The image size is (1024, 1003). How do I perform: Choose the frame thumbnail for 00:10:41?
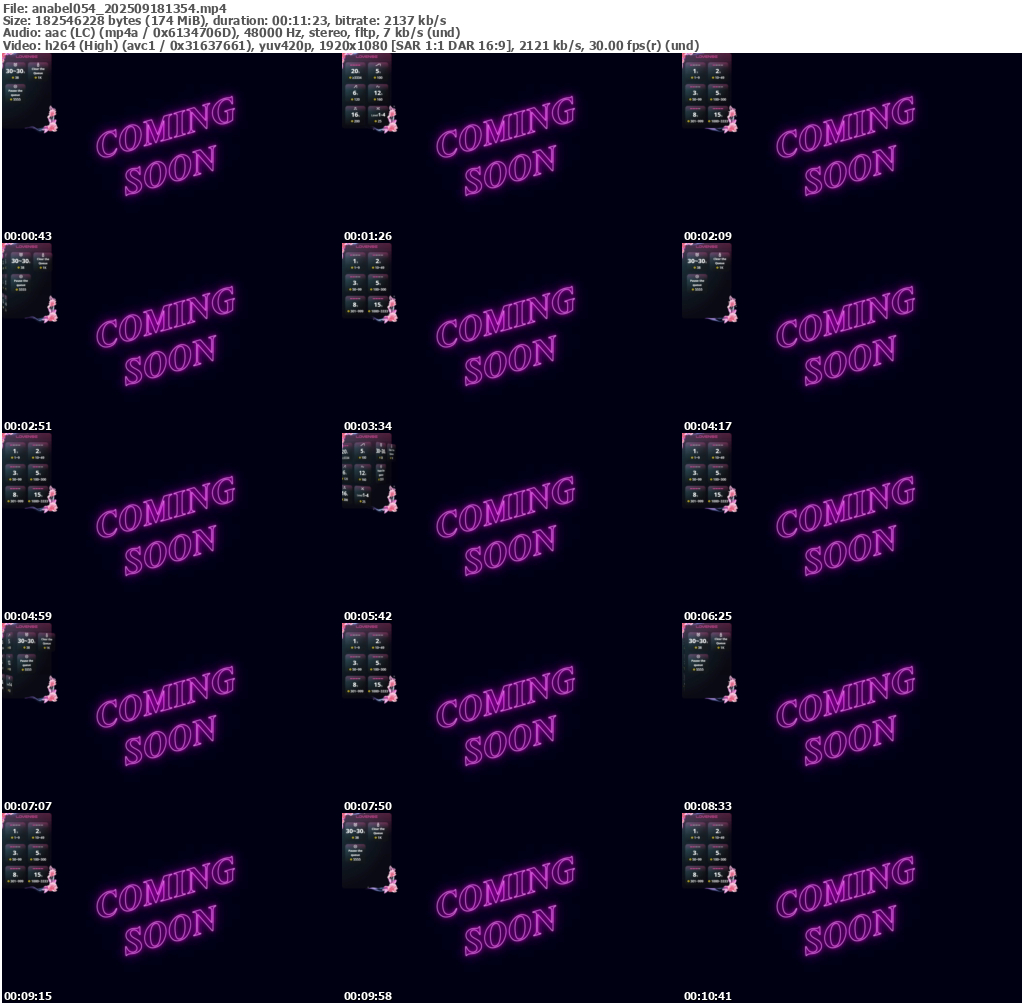[x=852, y=908]
